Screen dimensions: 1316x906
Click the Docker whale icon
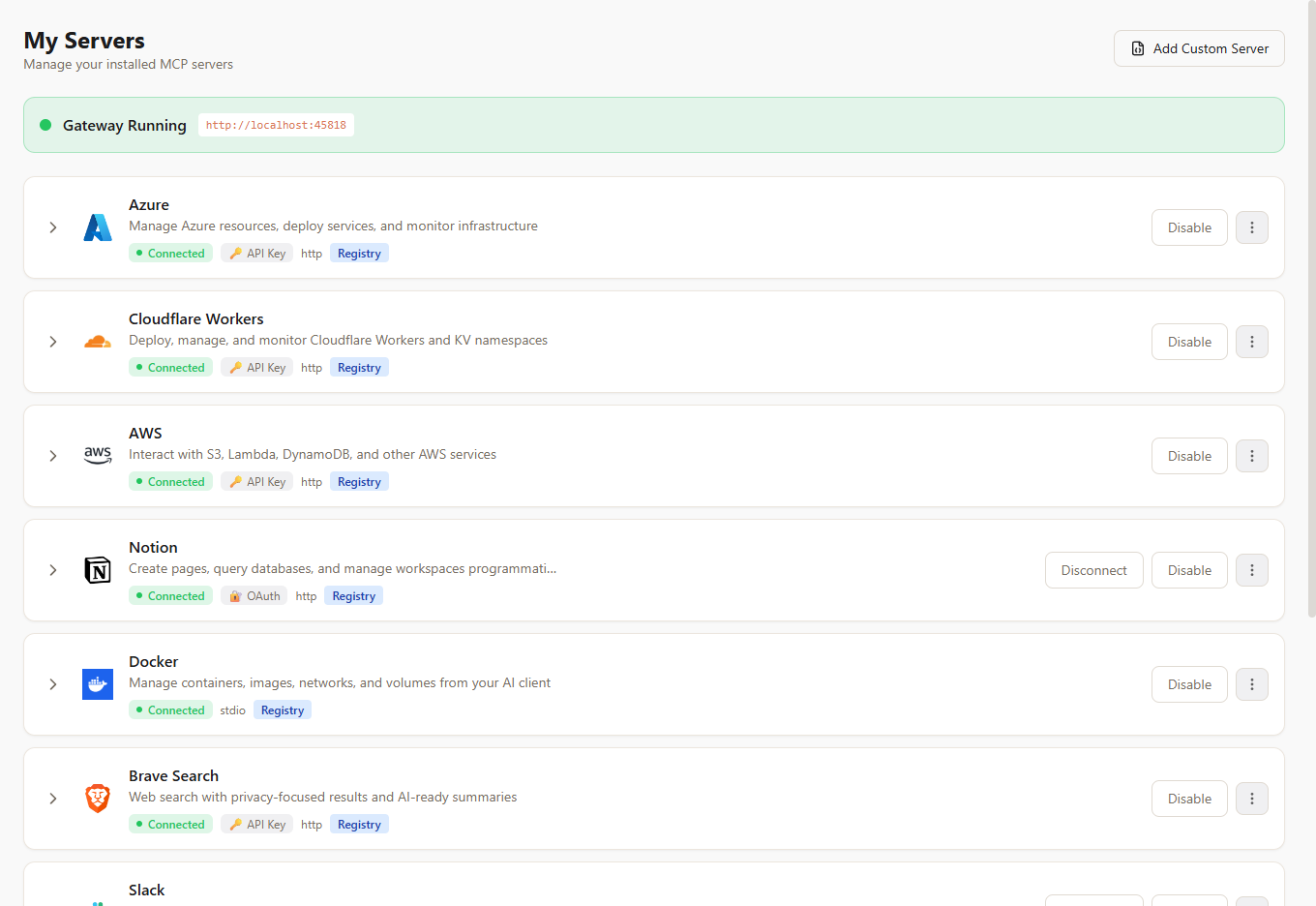[98, 684]
